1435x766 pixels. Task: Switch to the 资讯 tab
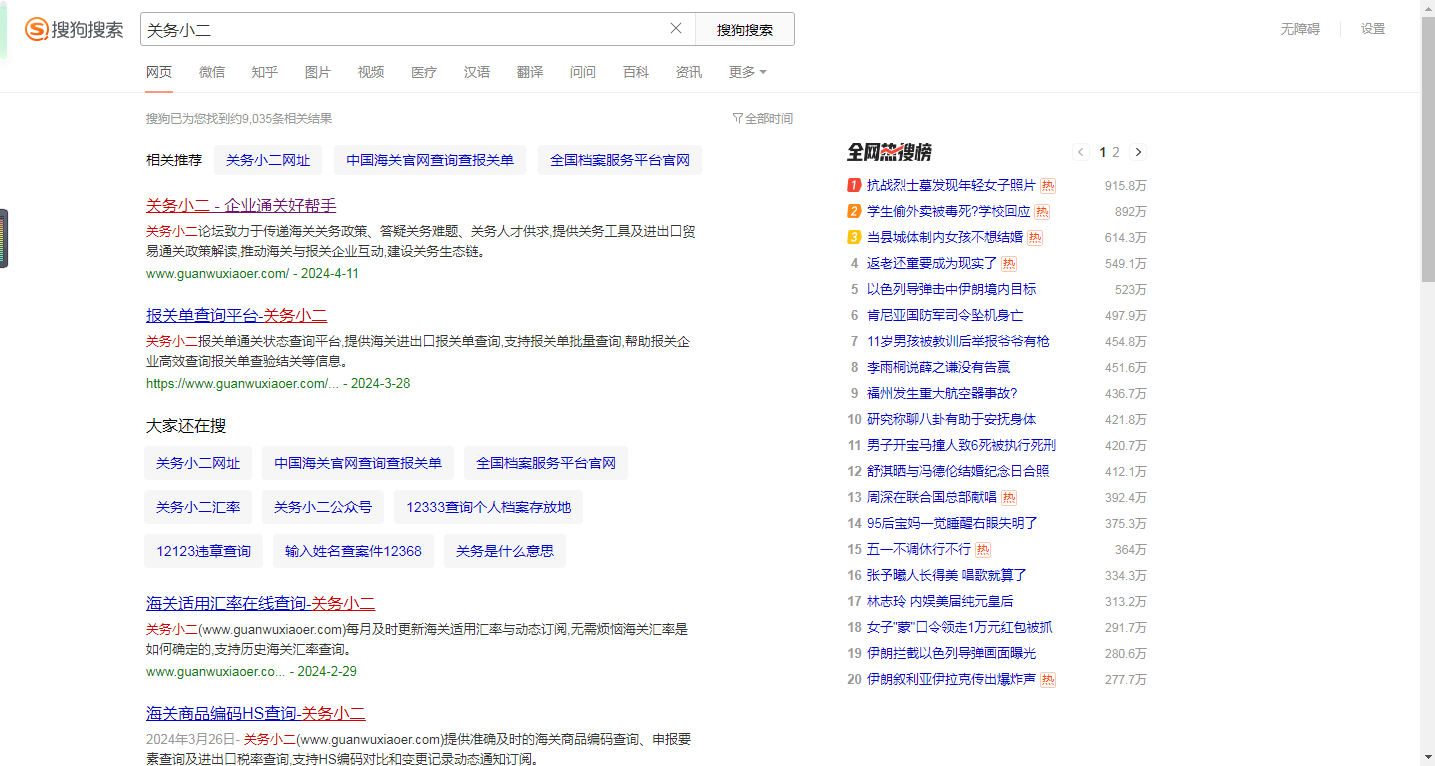click(689, 72)
